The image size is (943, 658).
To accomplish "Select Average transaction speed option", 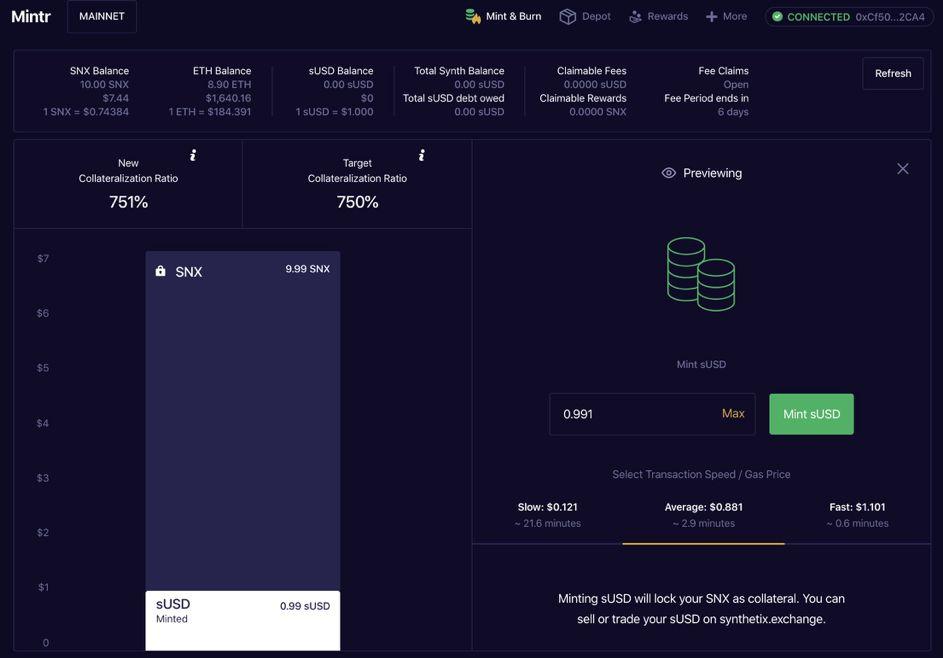I will tap(704, 515).
